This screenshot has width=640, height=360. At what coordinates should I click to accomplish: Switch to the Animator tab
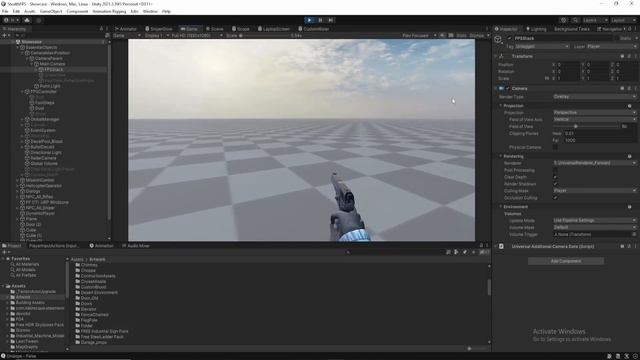click(x=126, y=29)
